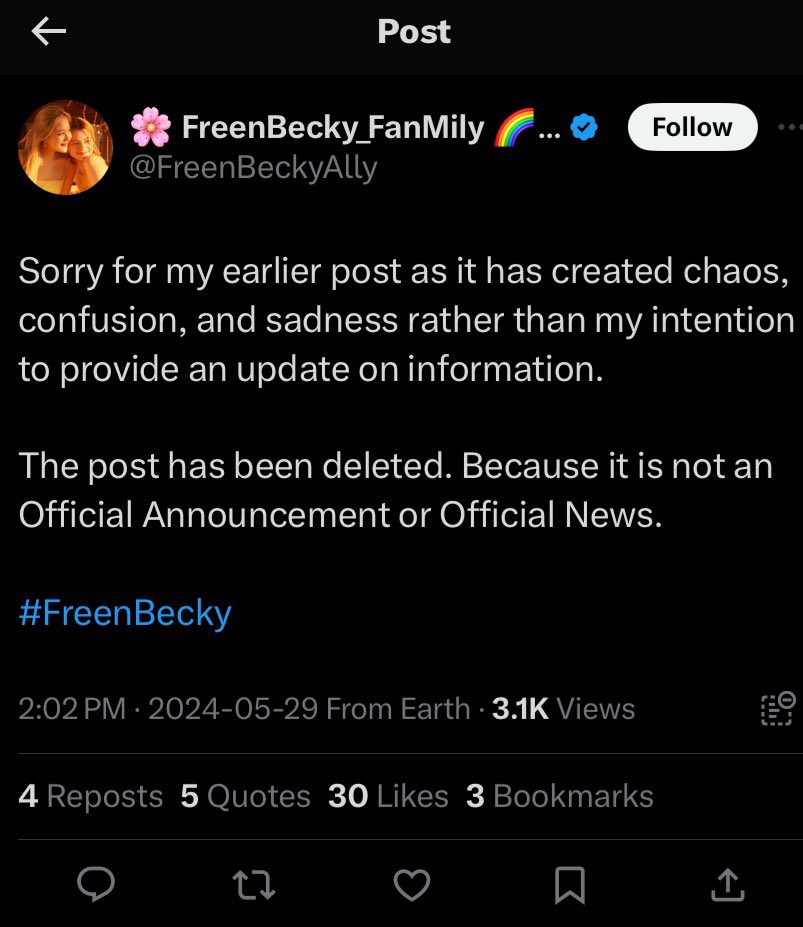View the 5 Quotes list
The image size is (803, 927).
[x=245, y=796]
